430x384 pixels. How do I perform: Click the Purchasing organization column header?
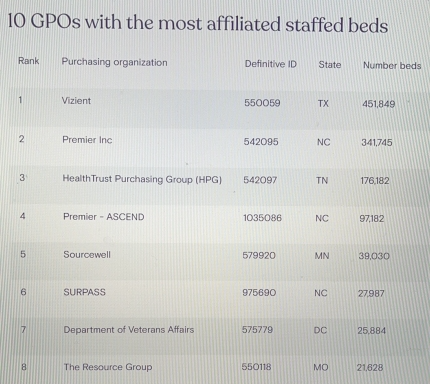coord(114,62)
